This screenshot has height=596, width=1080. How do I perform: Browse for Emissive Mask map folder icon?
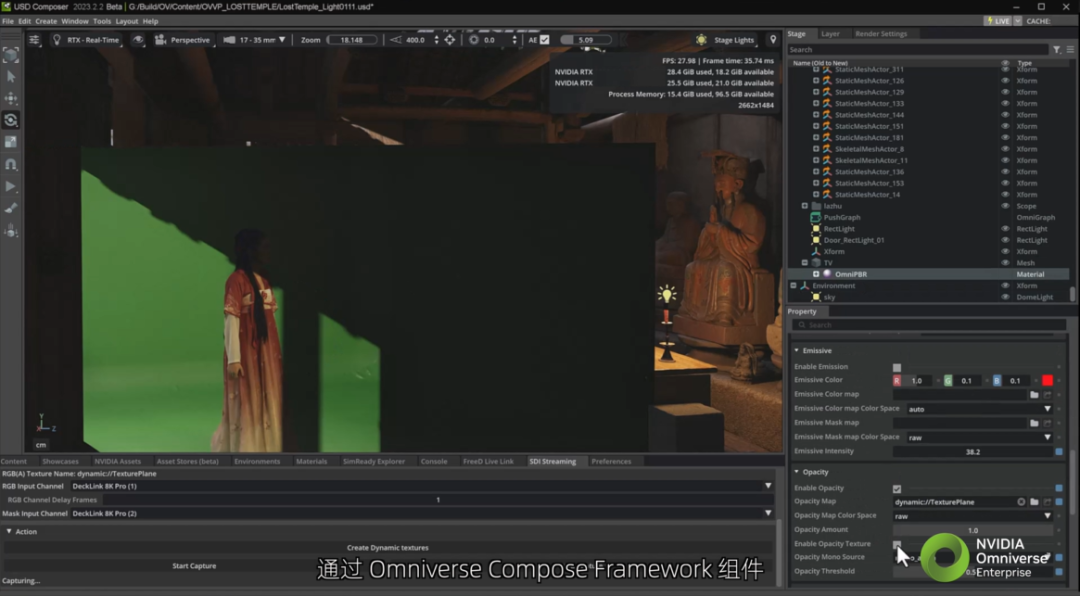tap(1034, 423)
